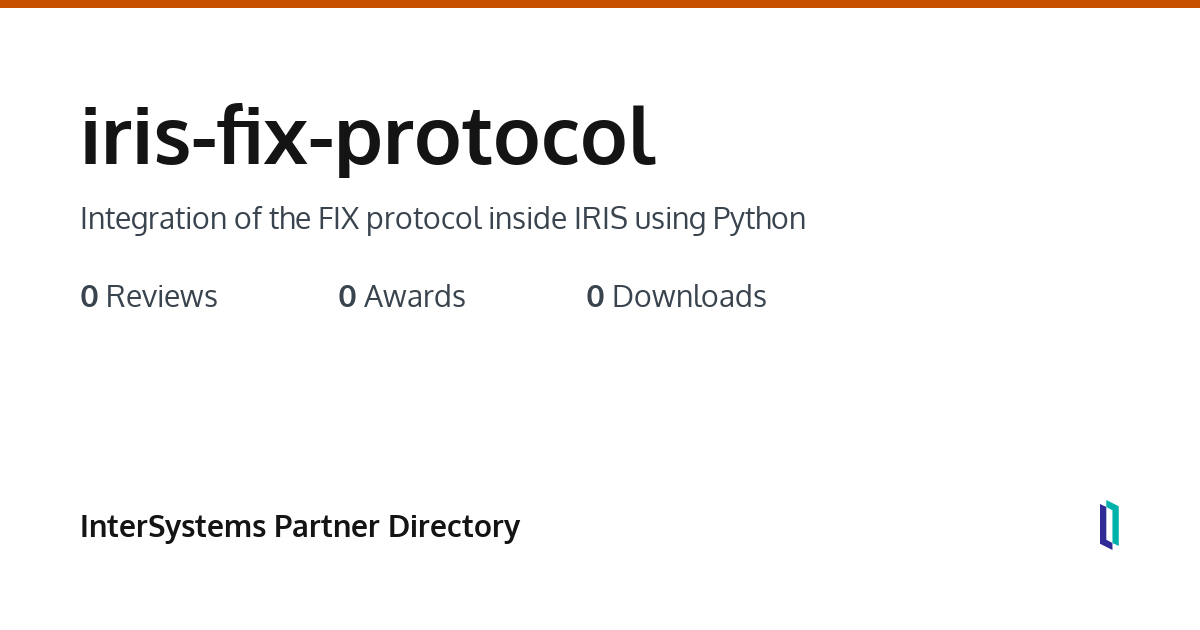This screenshot has height=630, width=1200.
Task: Click the zero number beside Reviews
Action: (89, 297)
